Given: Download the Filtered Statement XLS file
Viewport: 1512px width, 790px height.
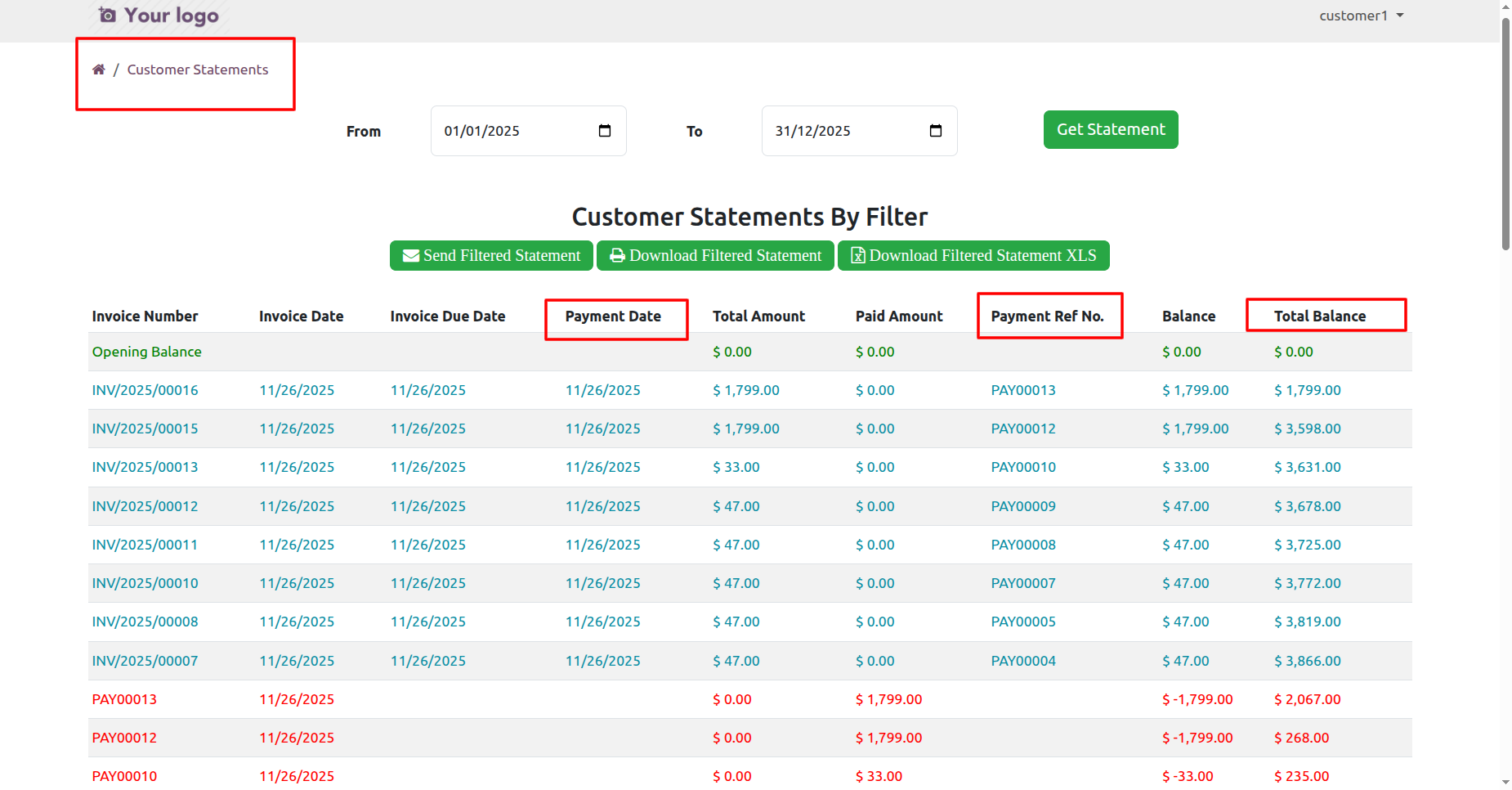Looking at the screenshot, I should (x=973, y=255).
